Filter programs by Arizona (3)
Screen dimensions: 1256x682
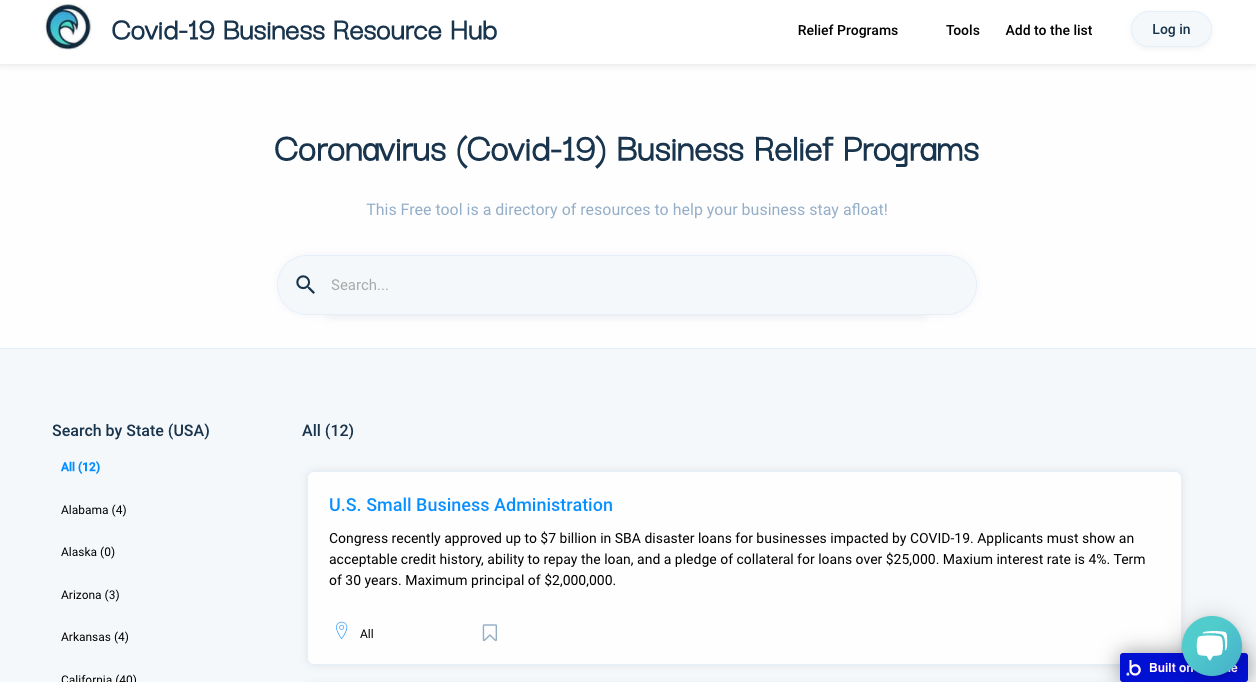[x=90, y=595]
